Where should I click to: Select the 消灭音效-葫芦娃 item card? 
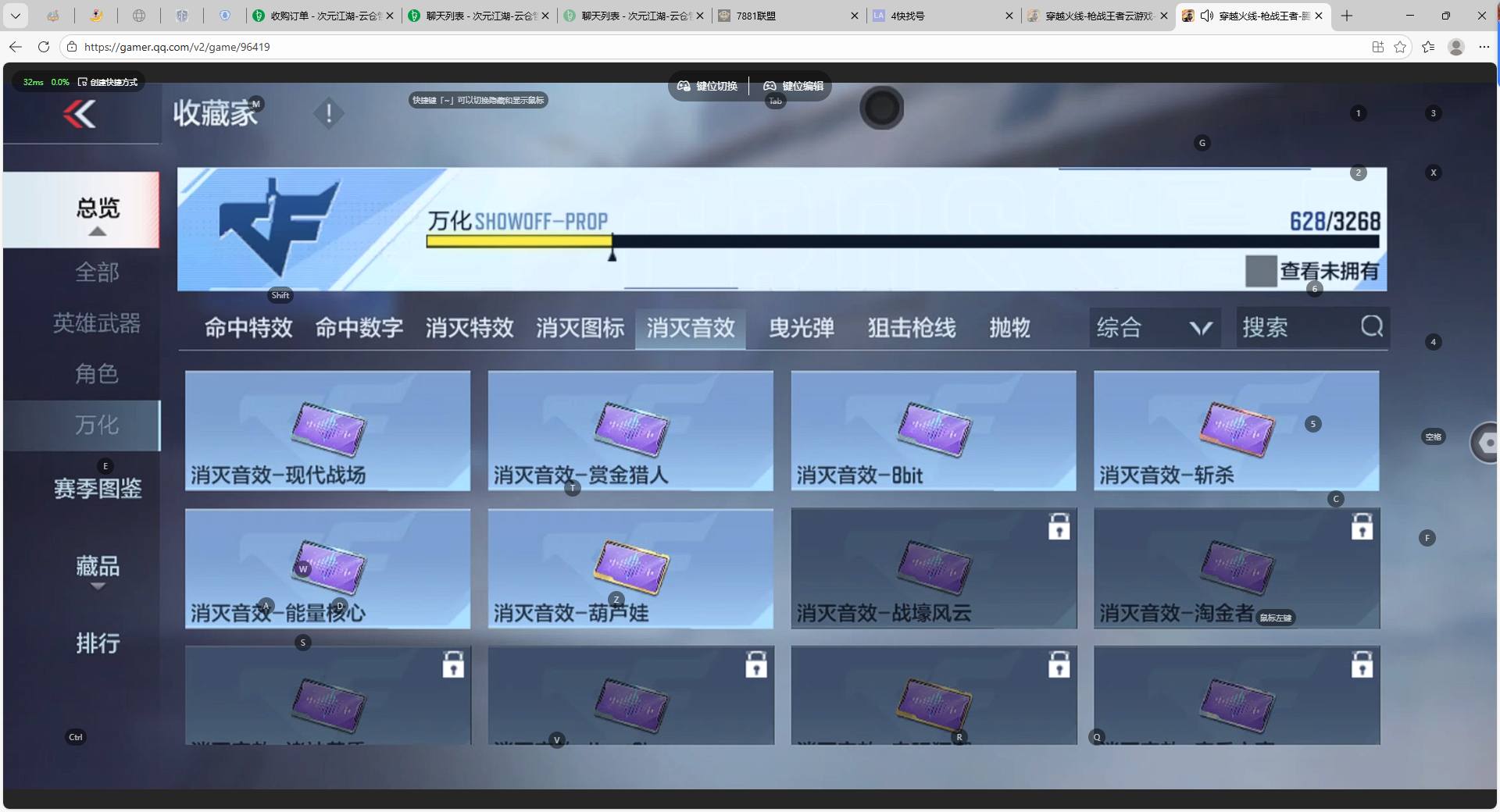[x=630, y=568]
